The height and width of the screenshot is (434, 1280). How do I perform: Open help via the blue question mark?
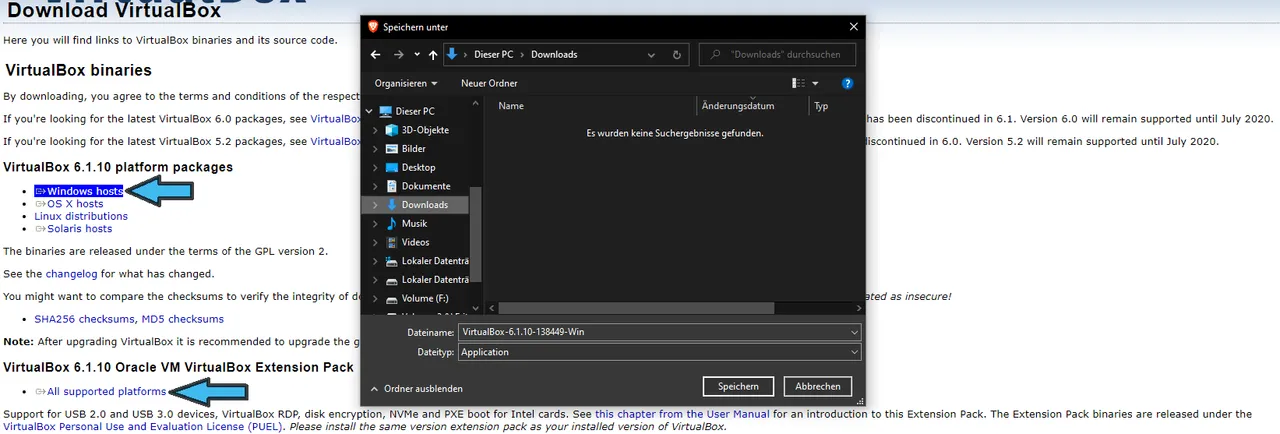tap(847, 83)
